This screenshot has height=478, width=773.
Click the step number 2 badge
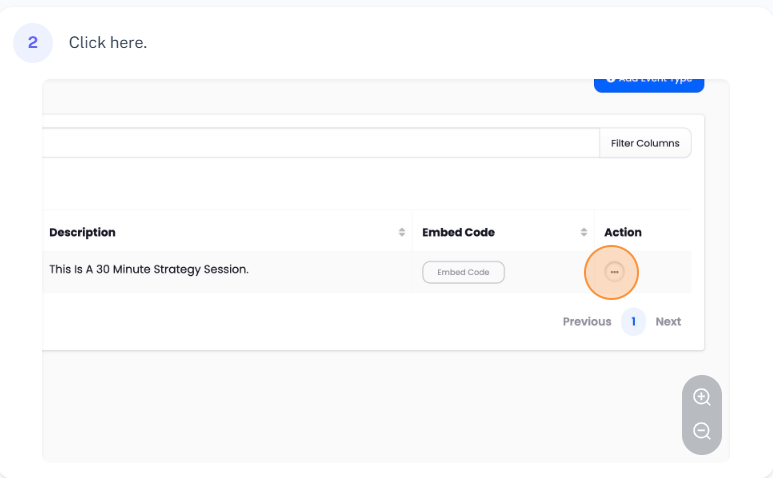pos(33,42)
